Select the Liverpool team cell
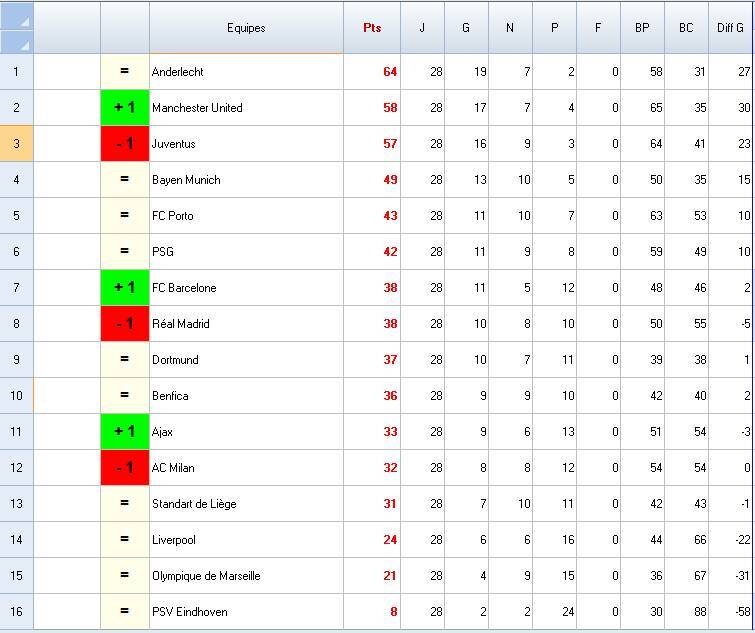Screen dimensions: 755x633 246,540
